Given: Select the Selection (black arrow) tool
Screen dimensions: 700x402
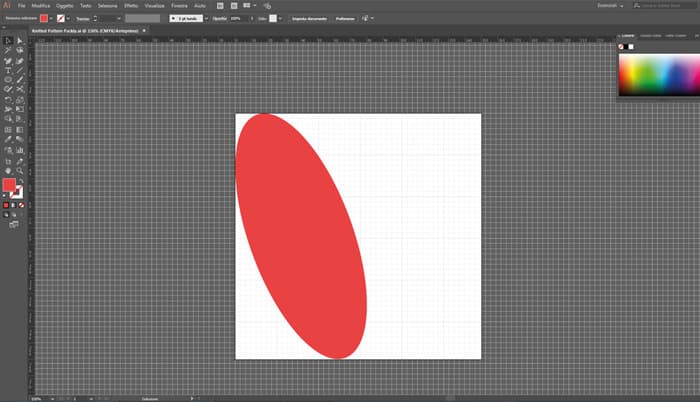Looking at the screenshot, I should click(8, 41).
